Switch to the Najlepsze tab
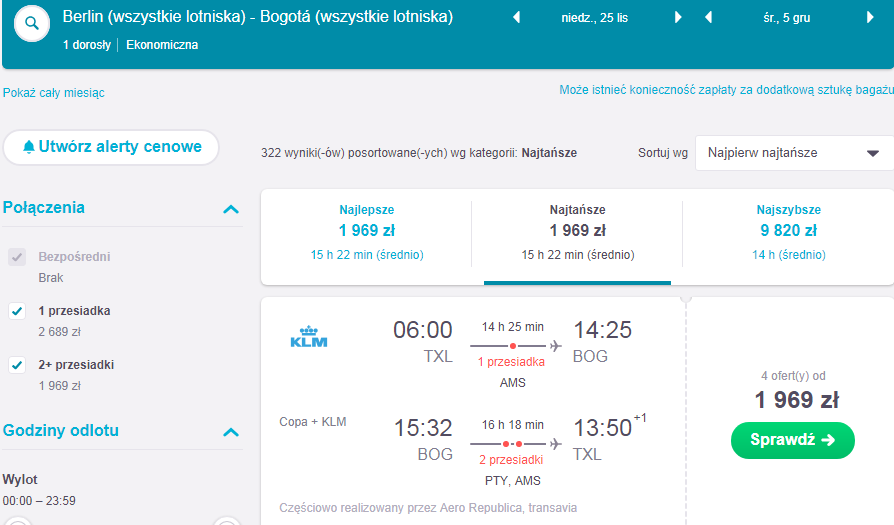894x525 pixels. [367, 233]
